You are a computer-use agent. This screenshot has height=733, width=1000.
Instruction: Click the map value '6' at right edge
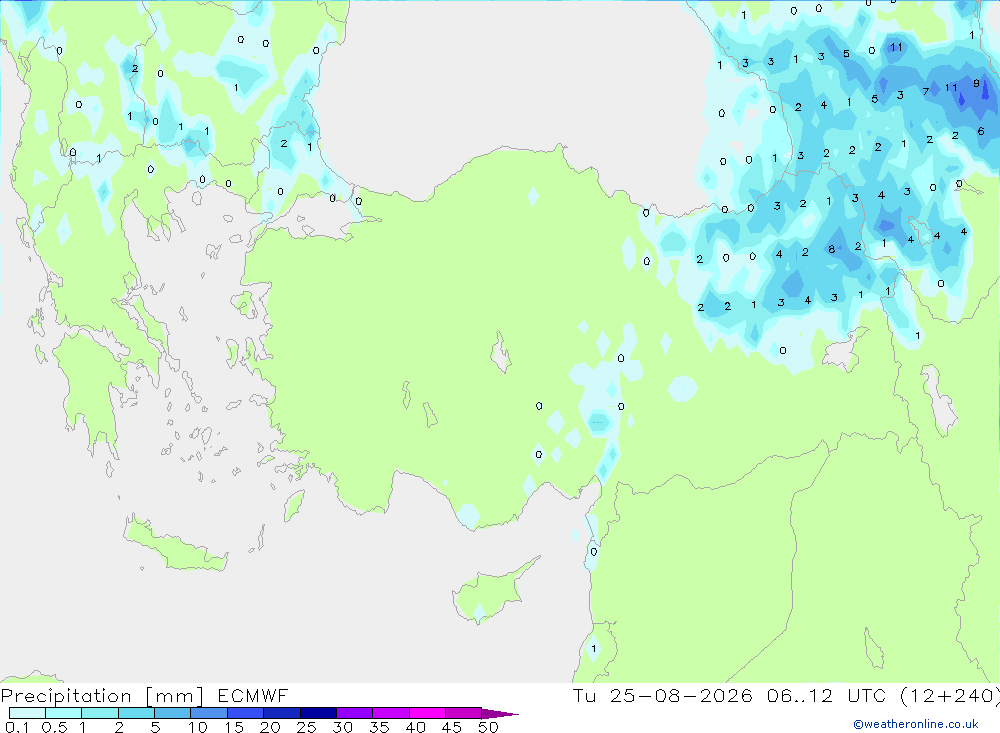pos(981,131)
